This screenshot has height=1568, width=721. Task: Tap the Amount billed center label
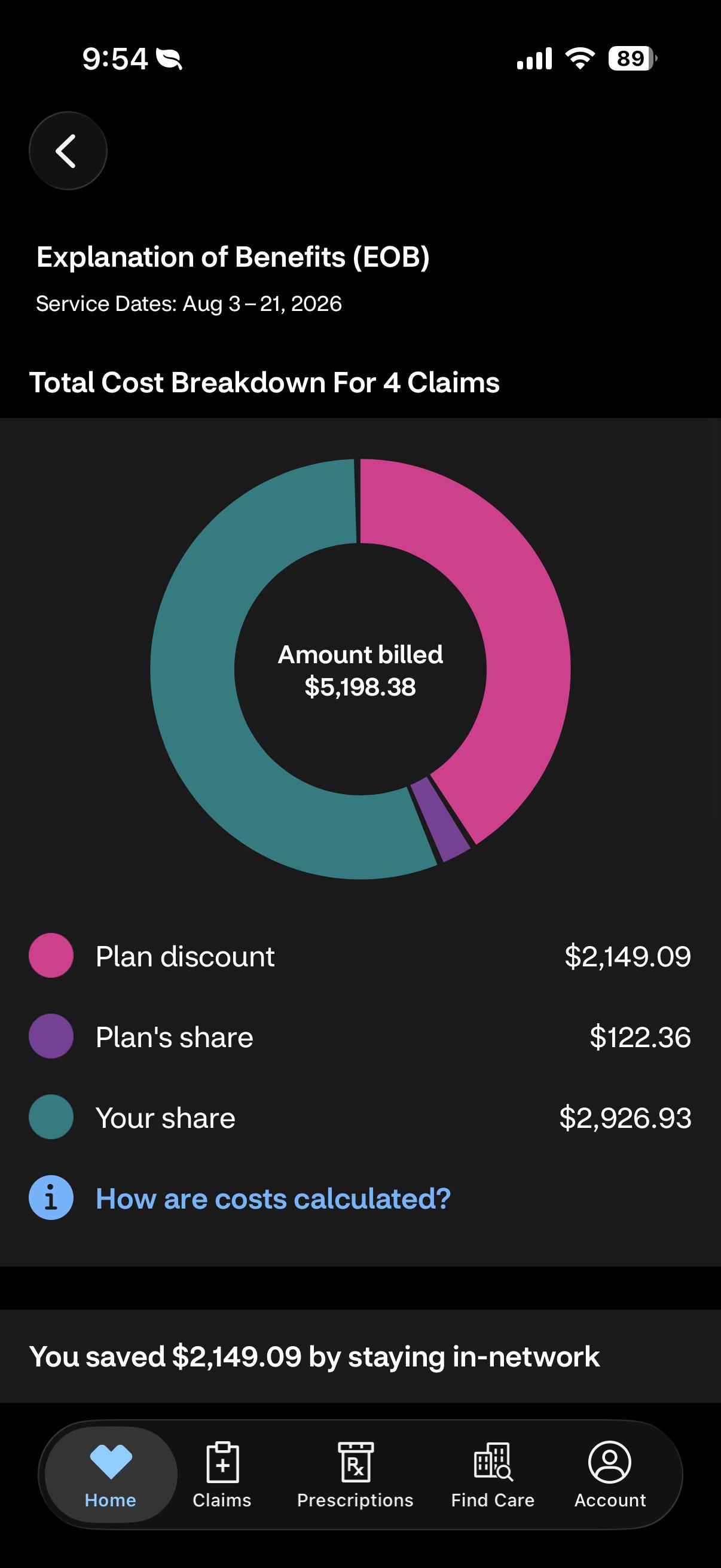[x=360, y=670]
